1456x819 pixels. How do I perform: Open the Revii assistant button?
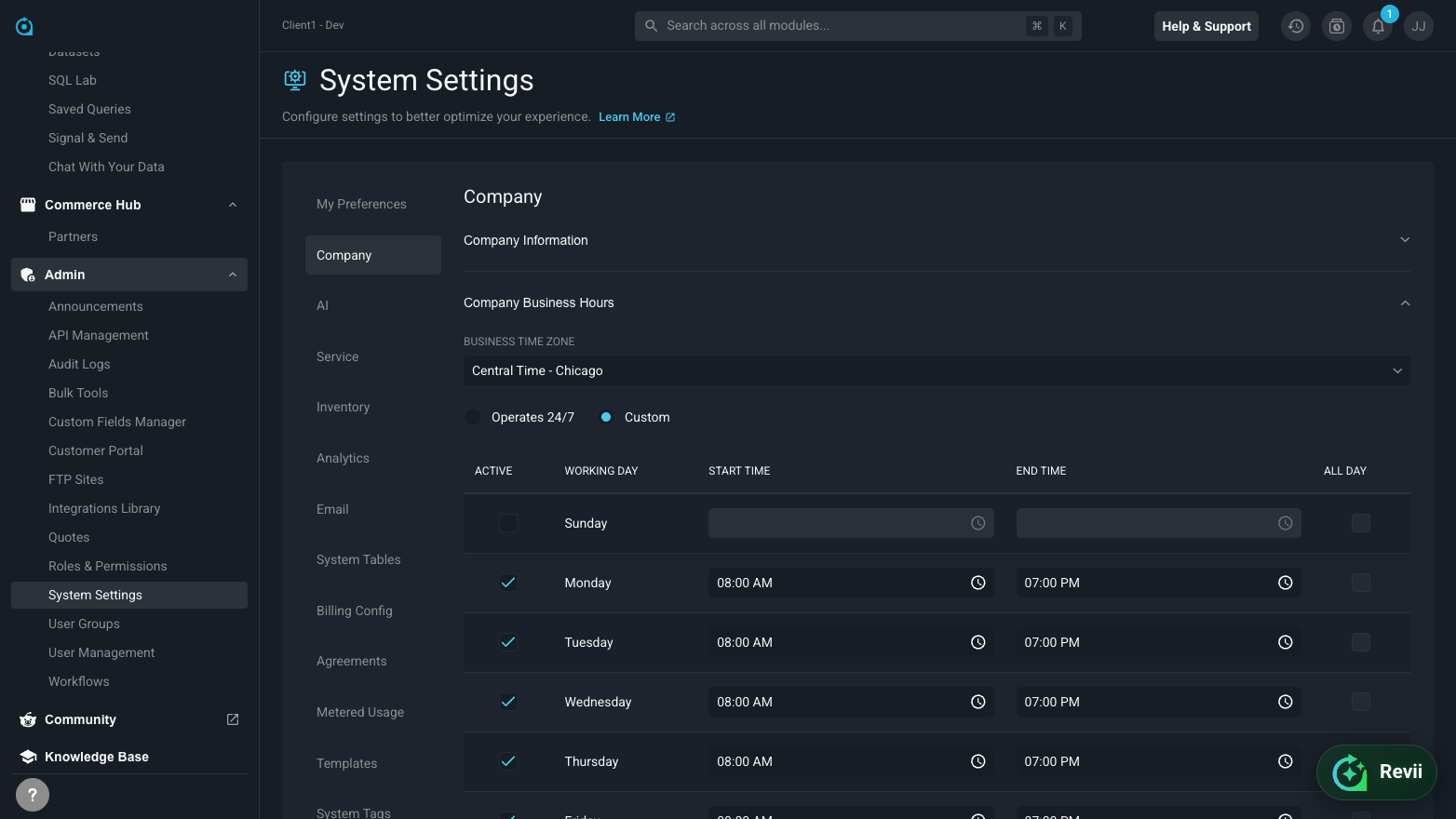click(1376, 772)
